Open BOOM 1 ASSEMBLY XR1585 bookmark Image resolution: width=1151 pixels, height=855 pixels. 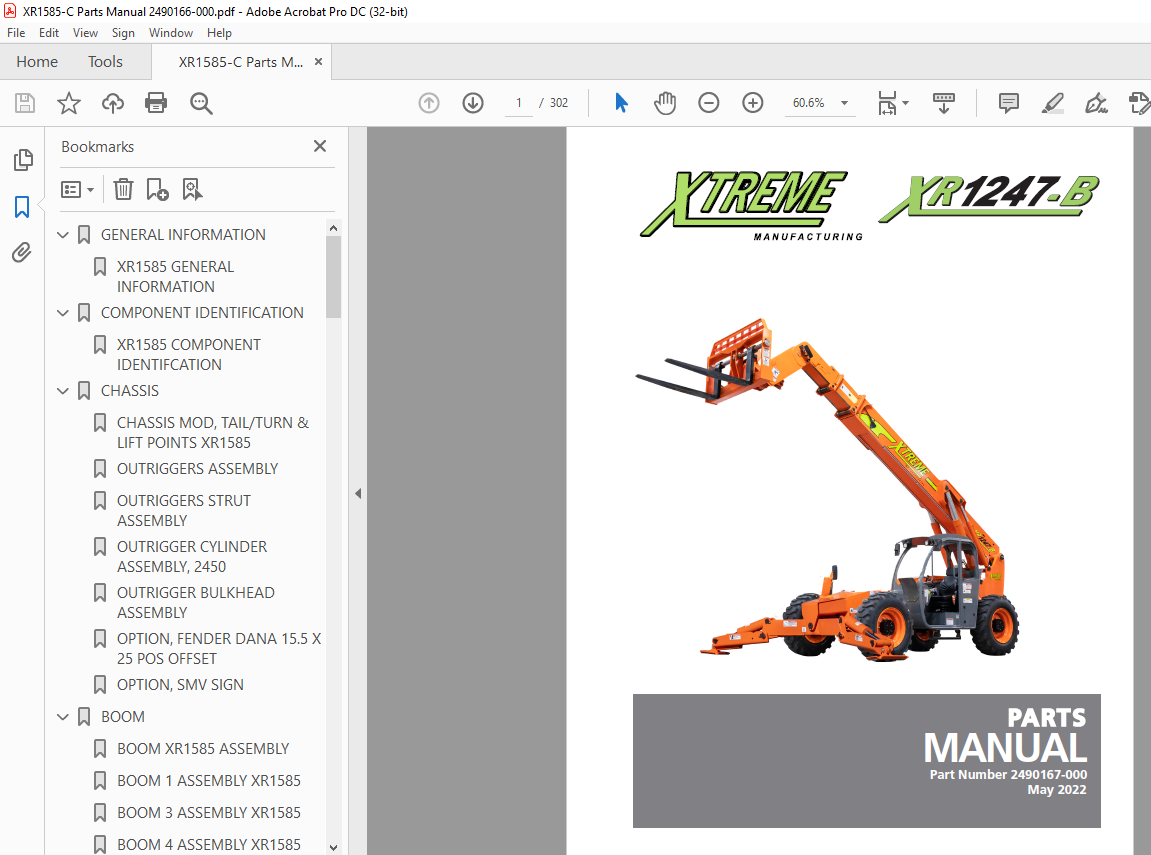[x=208, y=781]
